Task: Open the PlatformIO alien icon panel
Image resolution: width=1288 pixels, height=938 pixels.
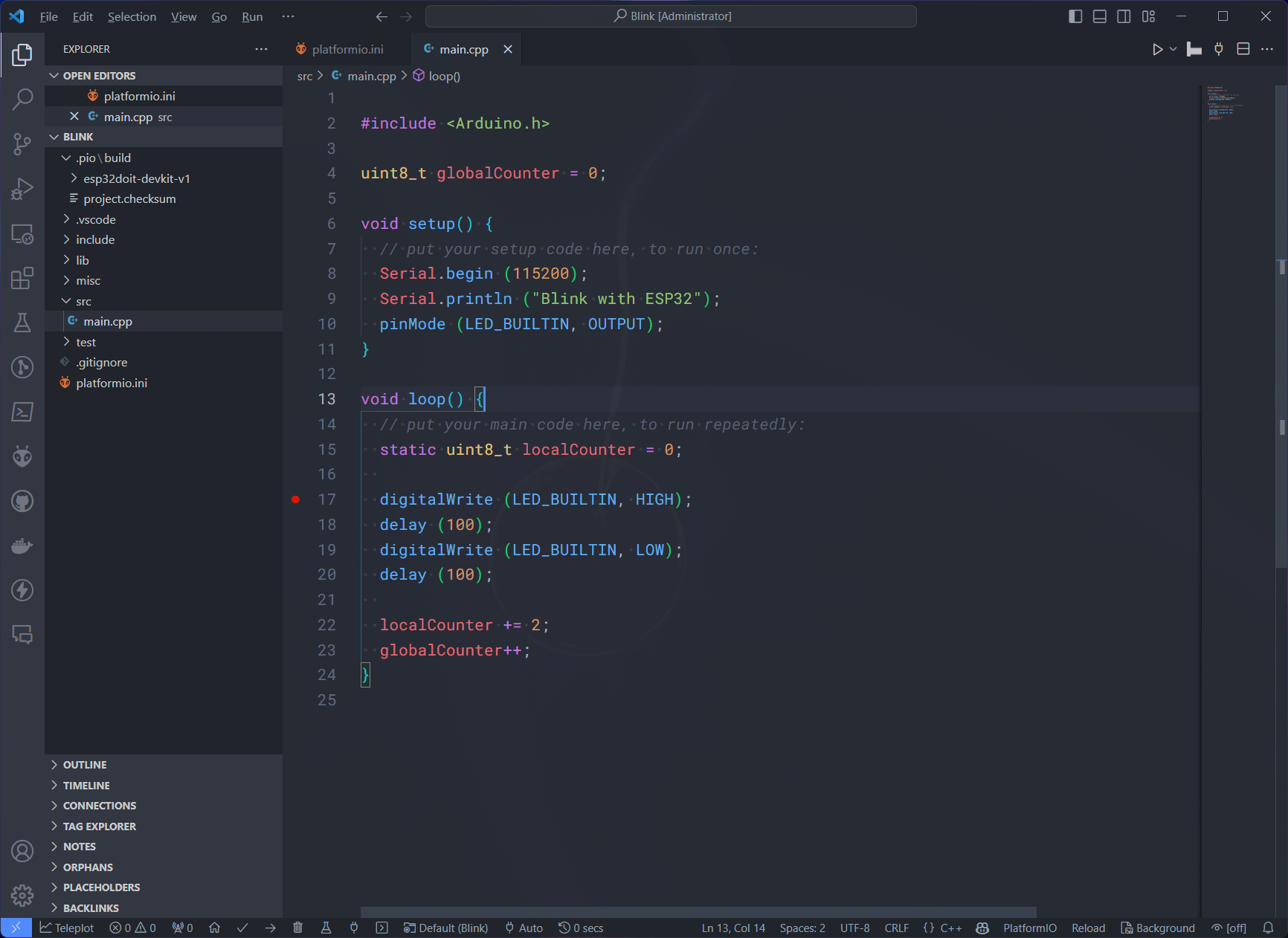Action: tap(22, 456)
